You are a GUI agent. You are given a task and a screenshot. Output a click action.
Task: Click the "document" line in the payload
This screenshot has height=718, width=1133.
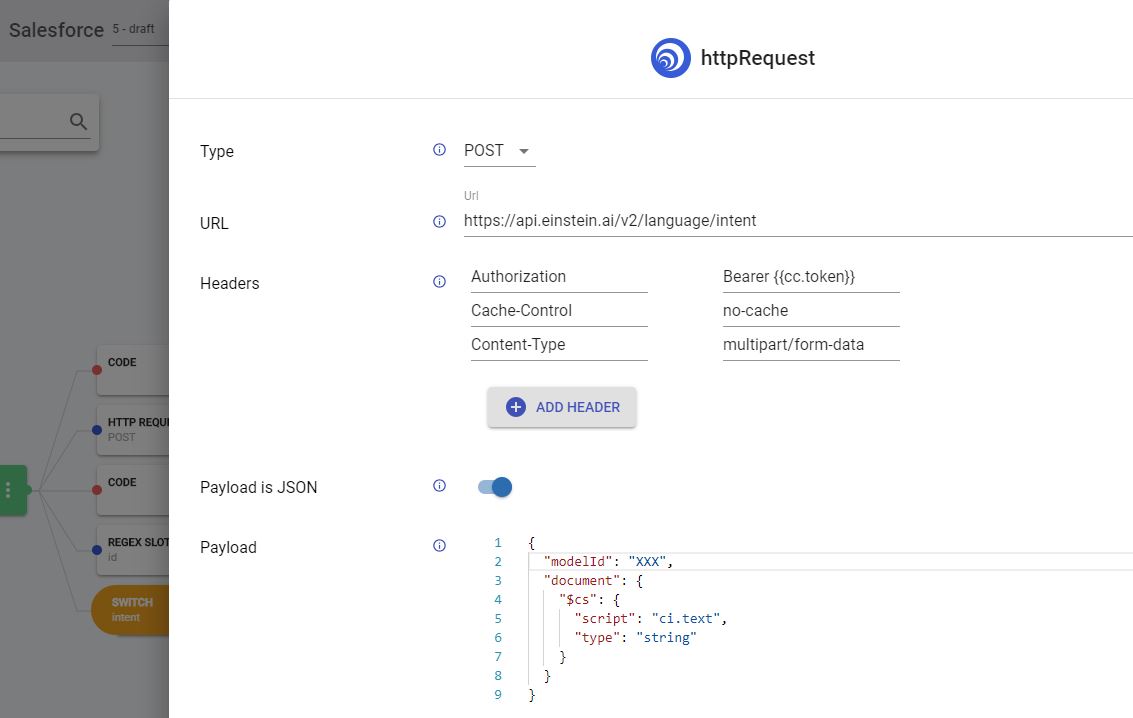[x=593, y=581]
